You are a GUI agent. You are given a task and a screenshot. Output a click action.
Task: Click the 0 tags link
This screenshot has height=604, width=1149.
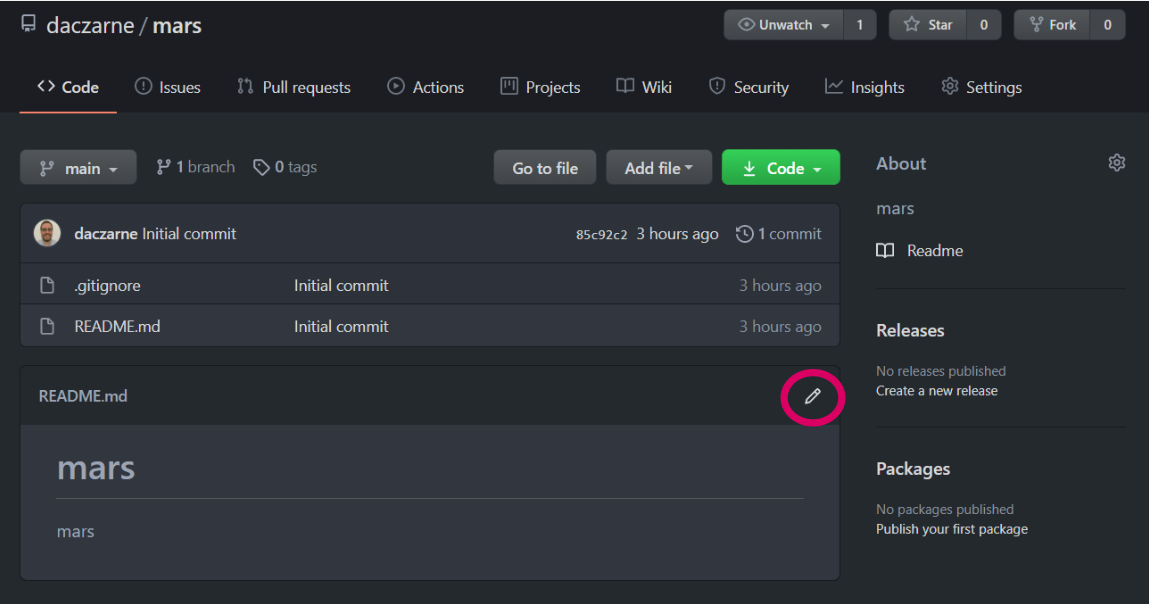coord(285,167)
